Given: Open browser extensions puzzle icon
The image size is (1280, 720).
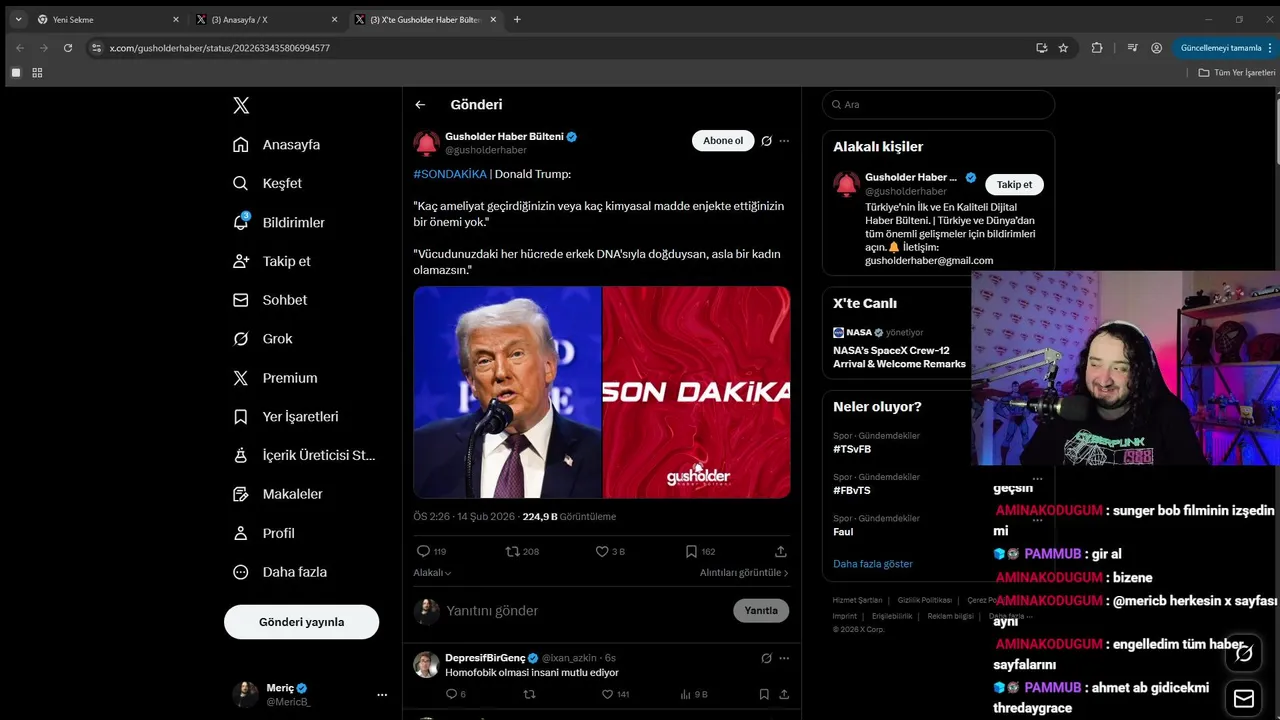Looking at the screenshot, I should coord(1097,48).
